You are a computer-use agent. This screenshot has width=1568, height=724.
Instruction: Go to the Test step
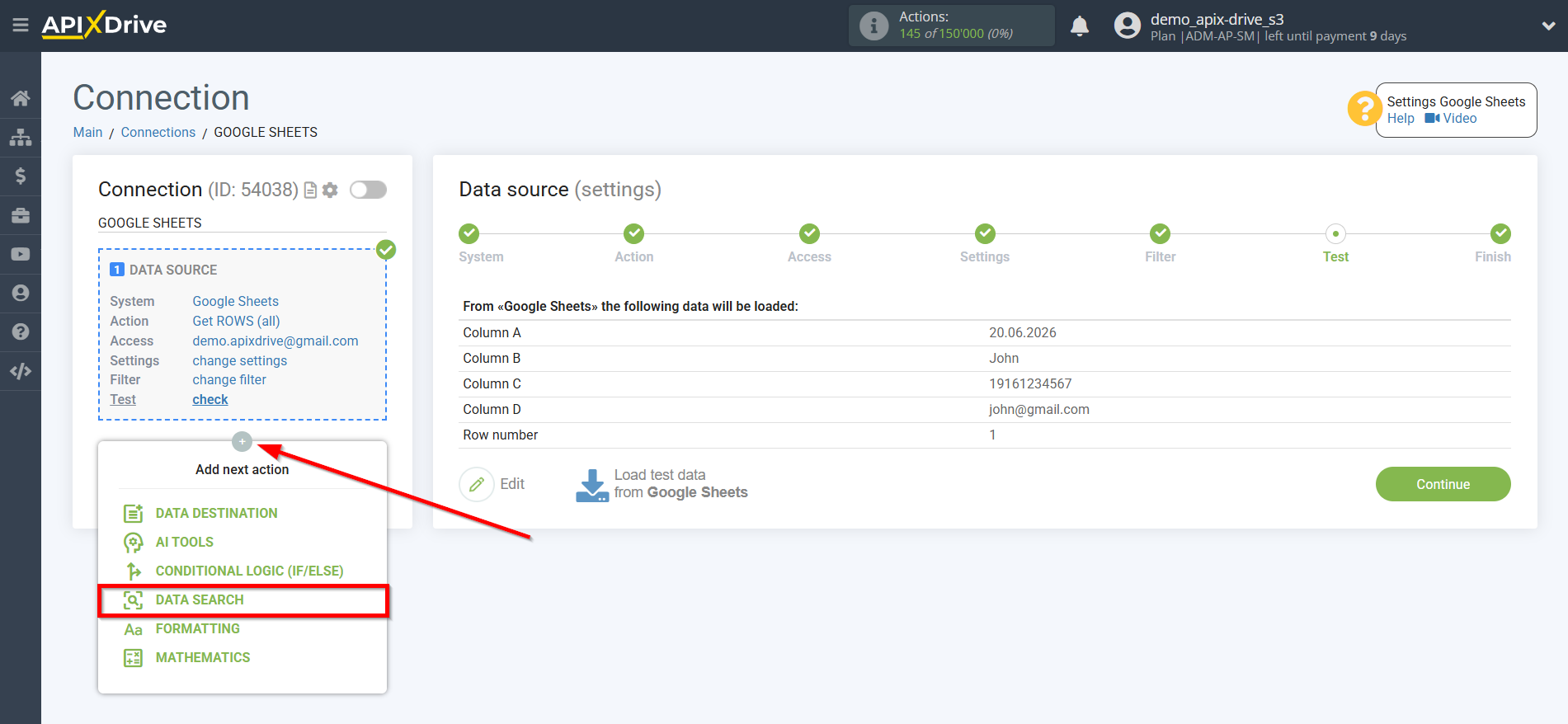pyautogui.click(x=1335, y=233)
